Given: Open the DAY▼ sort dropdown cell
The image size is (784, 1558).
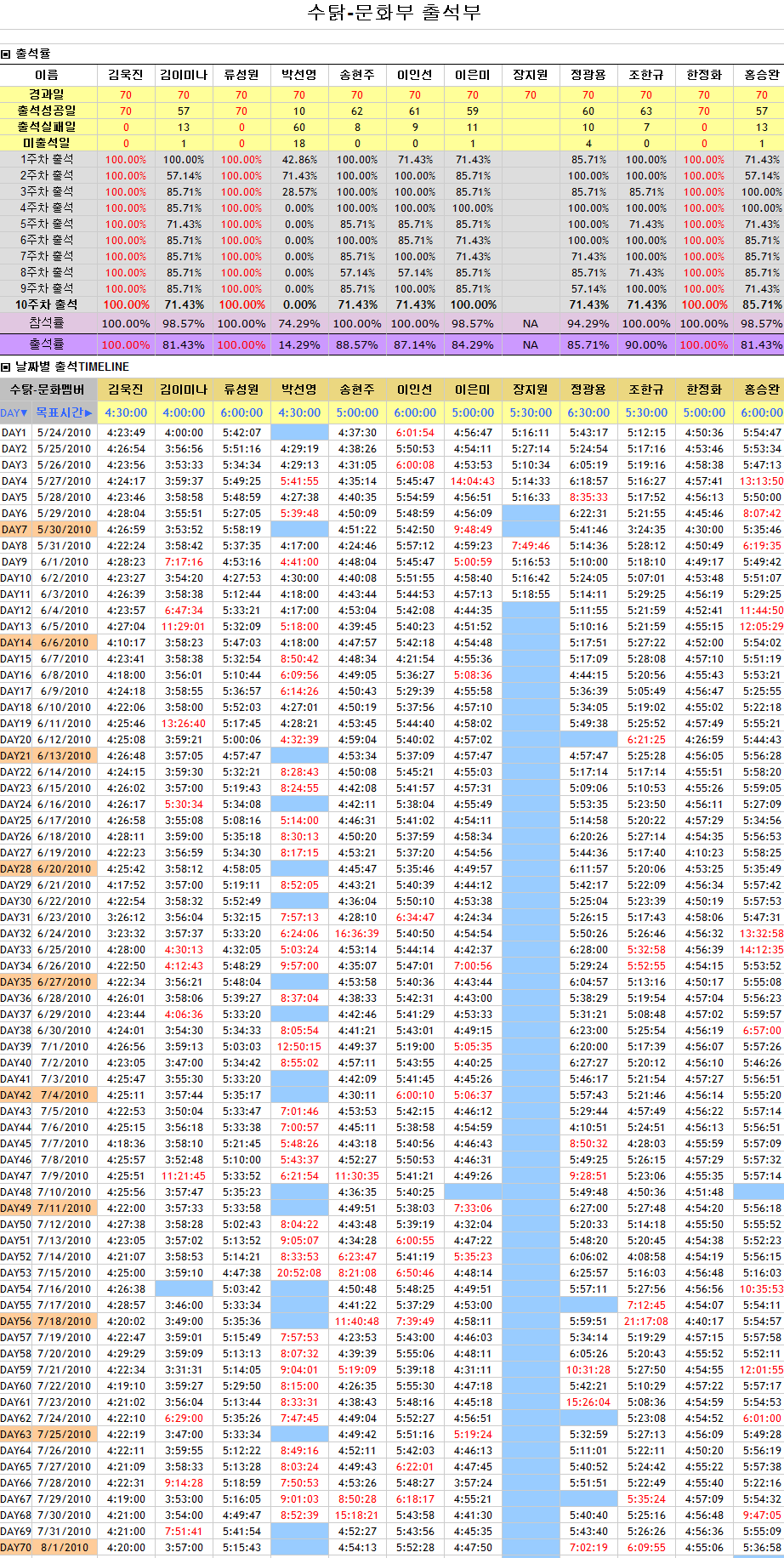Looking at the screenshot, I should pyautogui.click(x=15, y=412).
